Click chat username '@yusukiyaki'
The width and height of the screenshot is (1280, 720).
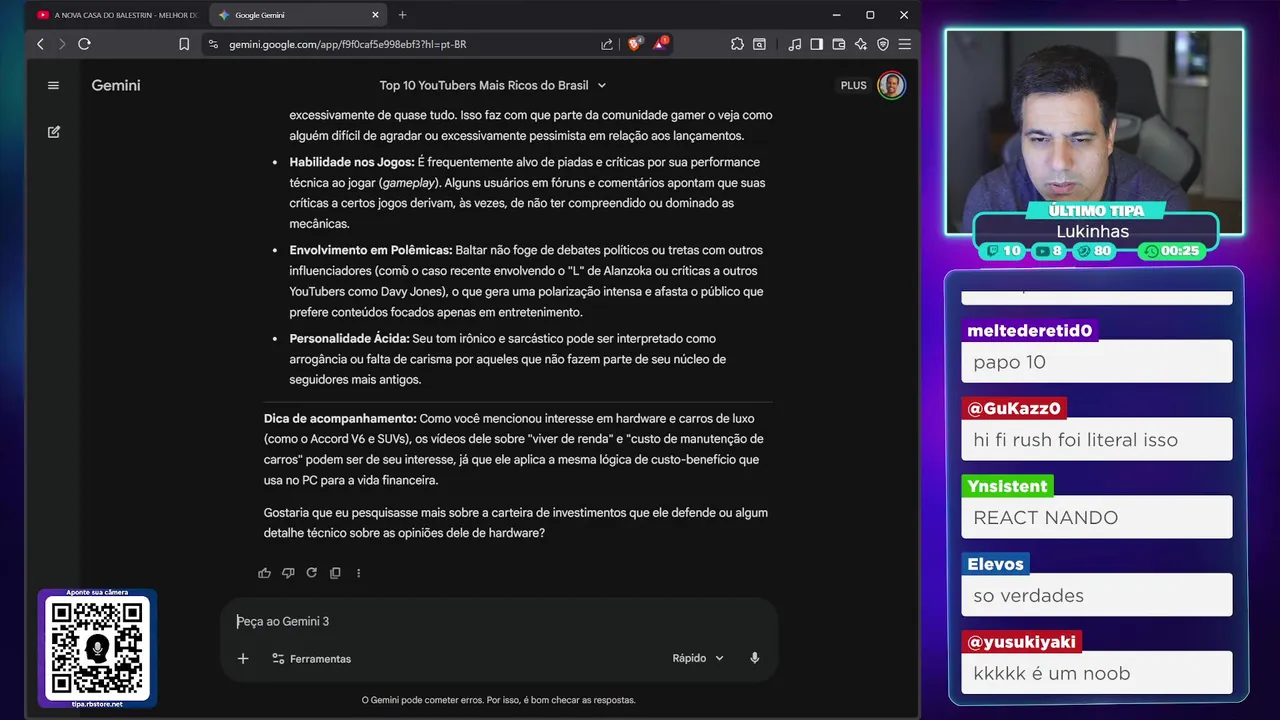tap(1022, 642)
